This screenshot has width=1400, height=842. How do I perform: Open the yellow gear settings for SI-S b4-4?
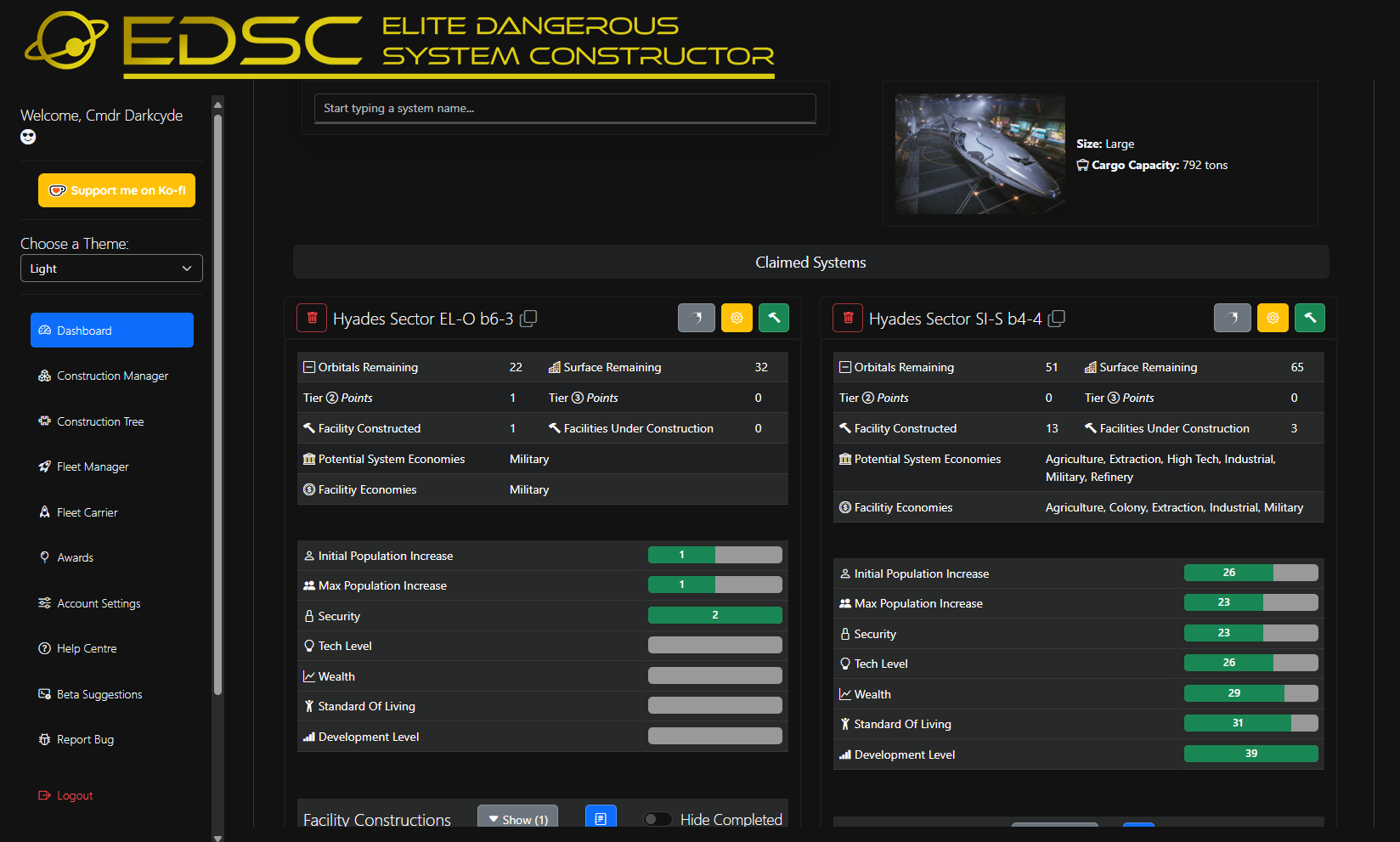pyautogui.click(x=1273, y=318)
